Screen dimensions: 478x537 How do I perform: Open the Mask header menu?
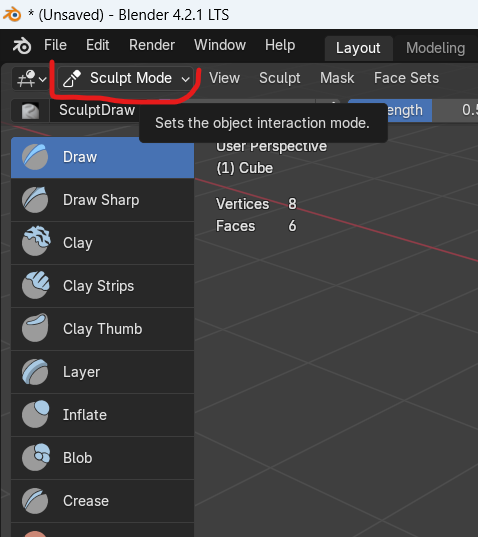coord(337,78)
